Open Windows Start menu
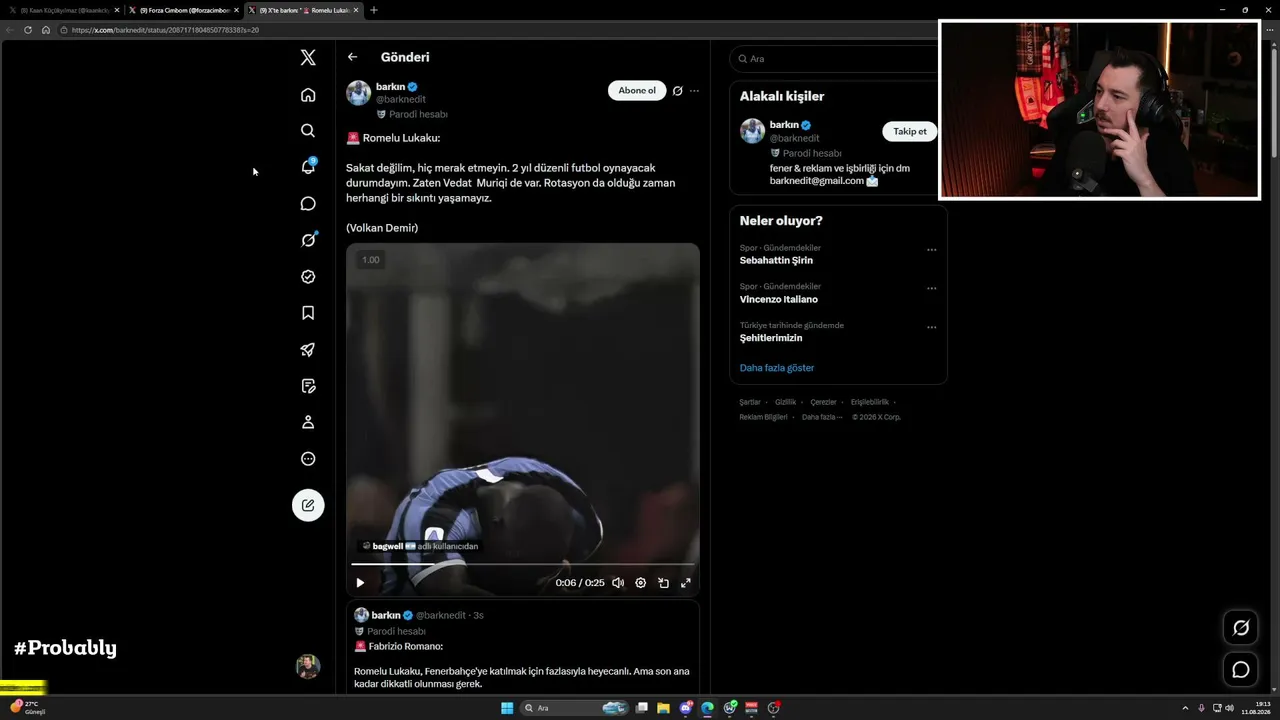The height and width of the screenshot is (720, 1280). (x=507, y=708)
